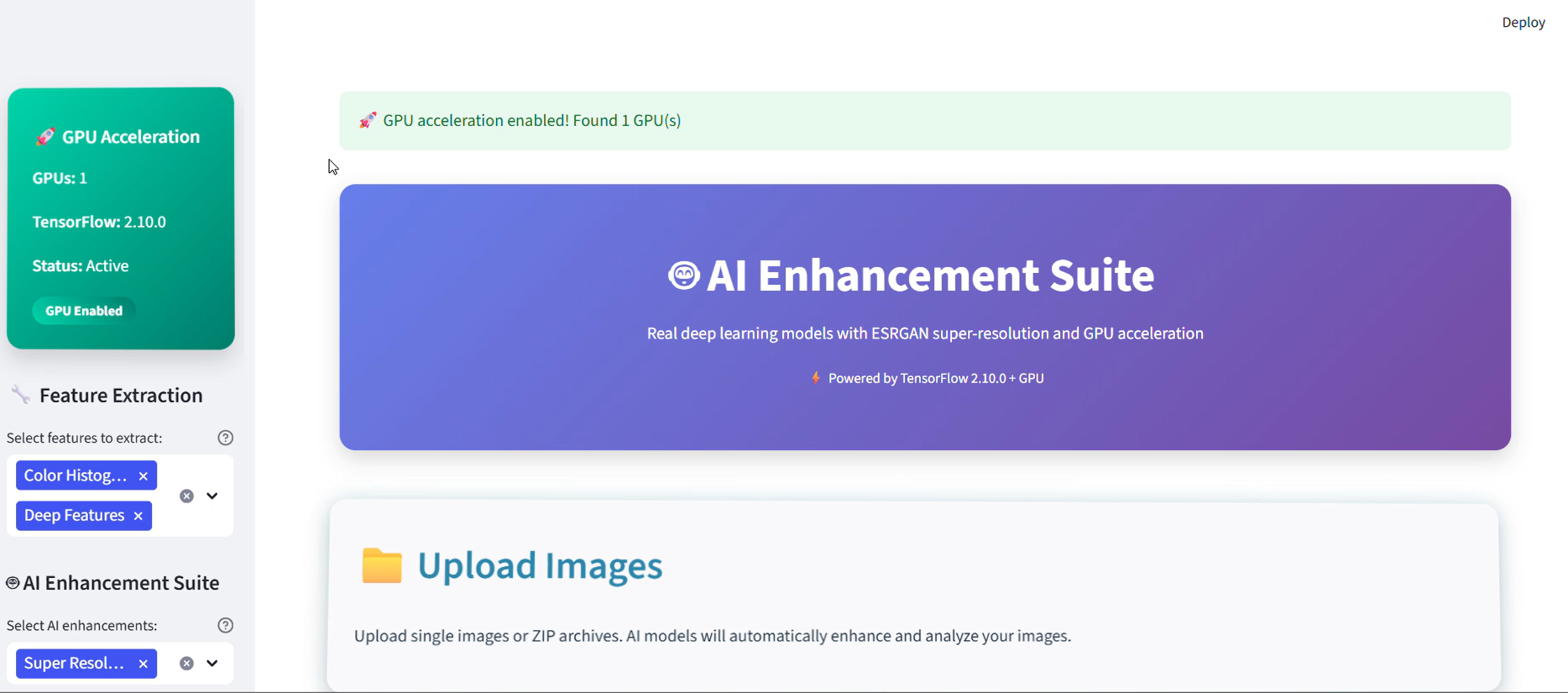
Task: Click the 'Select features to extract:' label
Action: tap(85, 438)
